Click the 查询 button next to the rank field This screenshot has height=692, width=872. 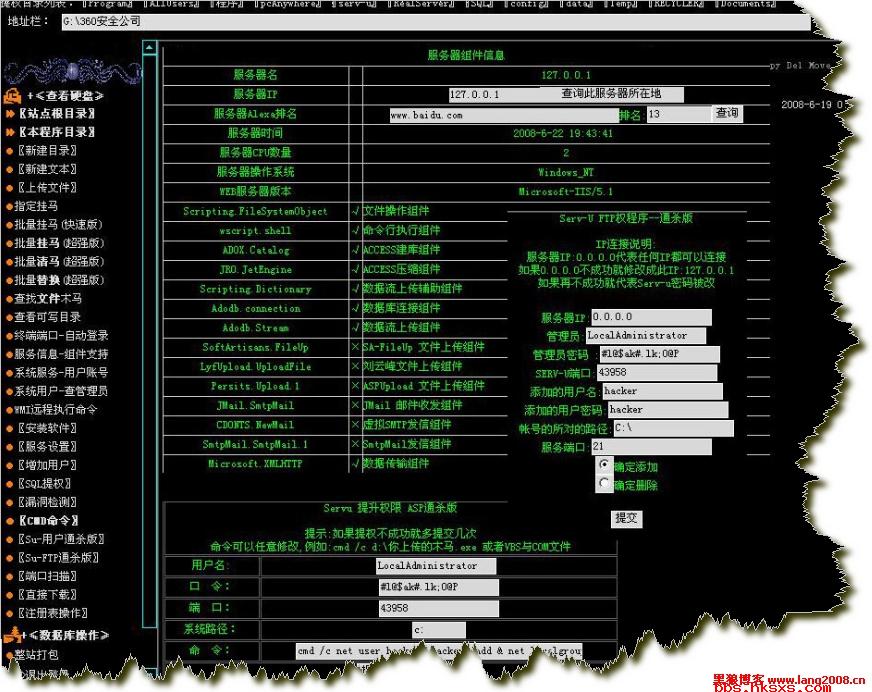pos(727,113)
